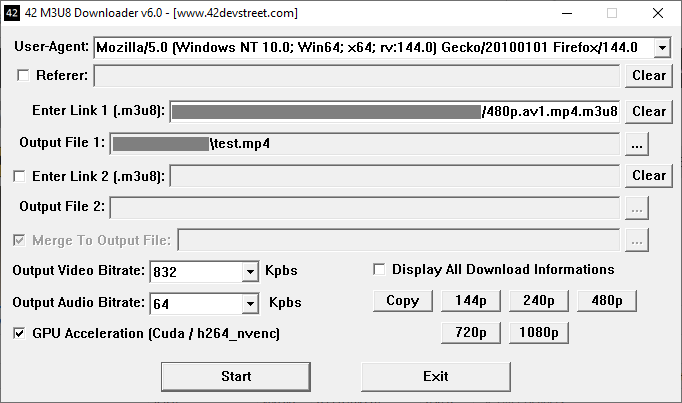Open the Output Video Bitrate dropdown
This screenshot has width=682, height=403.
pos(250,272)
